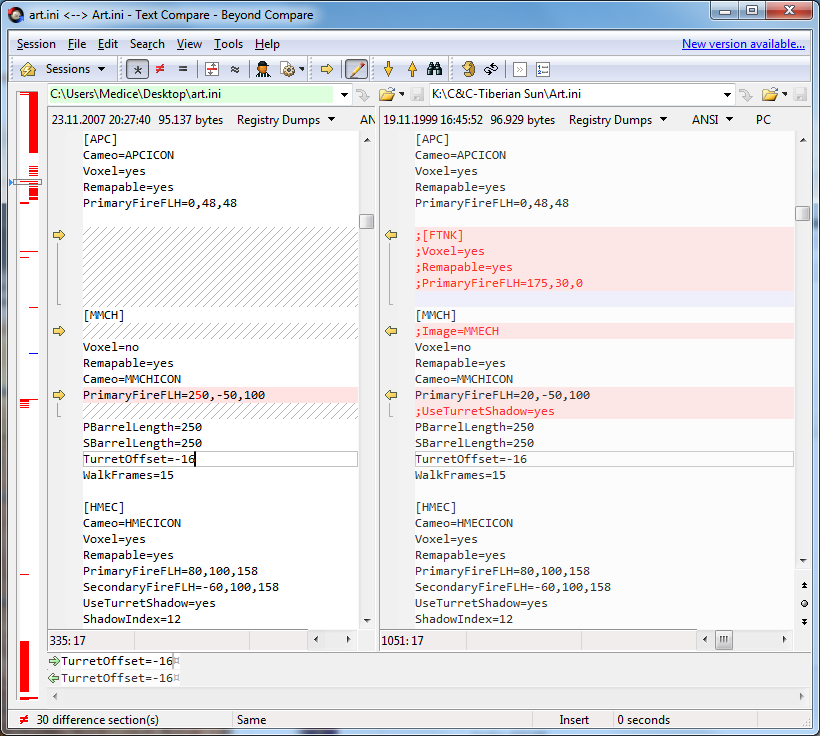Open the file format gear icon
This screenshot has height=736, width=820.
288,69
